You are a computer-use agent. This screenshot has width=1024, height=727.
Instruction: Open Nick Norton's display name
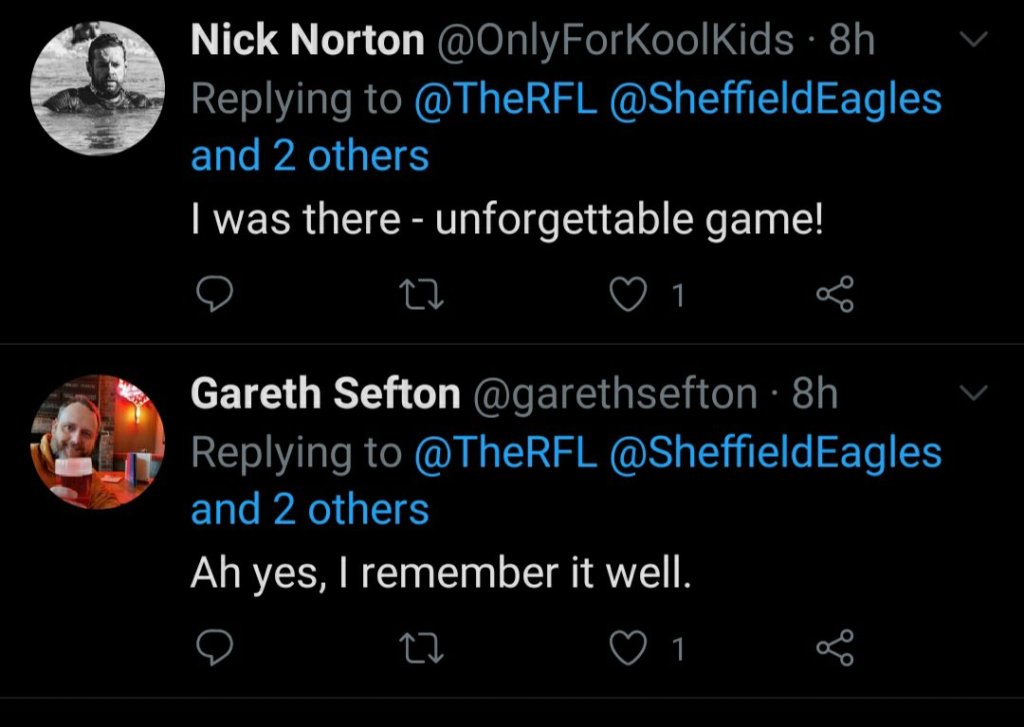click(307, 41)
